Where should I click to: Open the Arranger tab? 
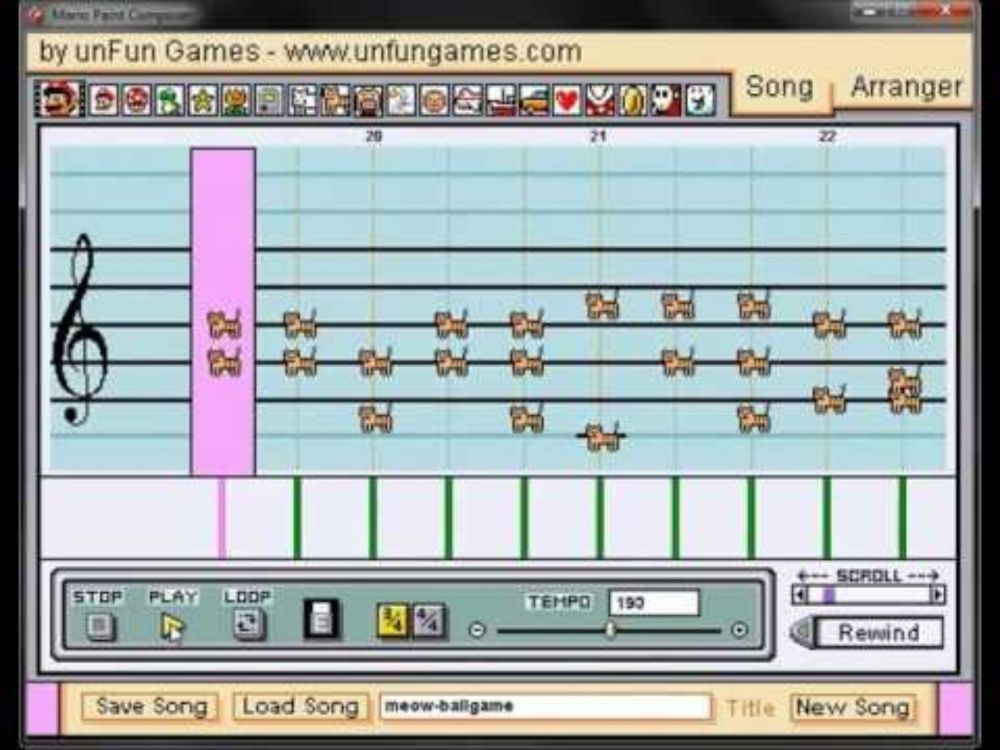906,87
